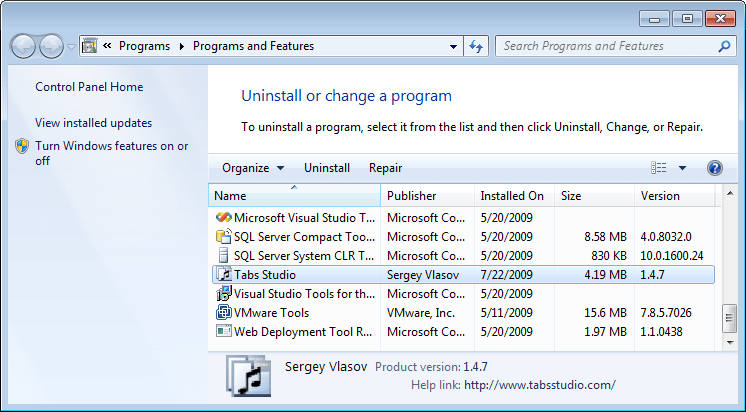Click the Tabs Studio row icon

(224, 275)
